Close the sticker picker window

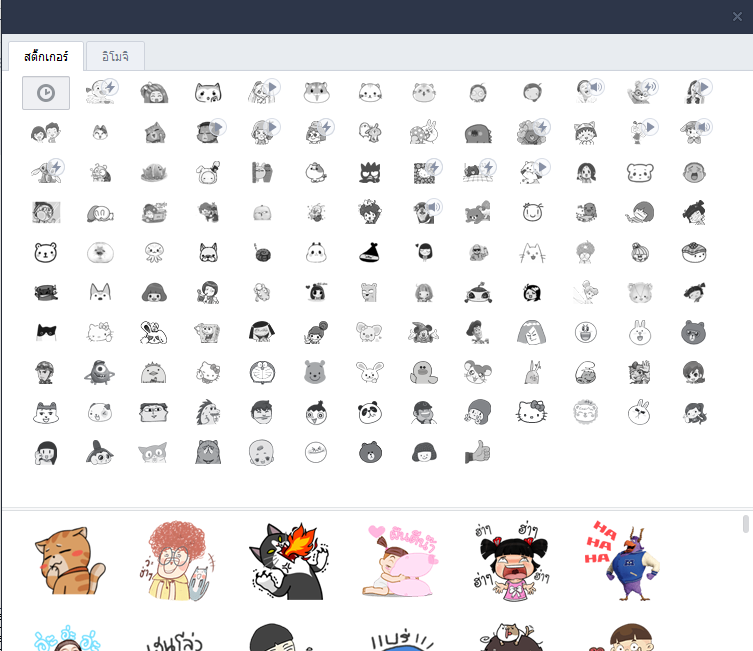pyautogui.click(x=737, y=17)
